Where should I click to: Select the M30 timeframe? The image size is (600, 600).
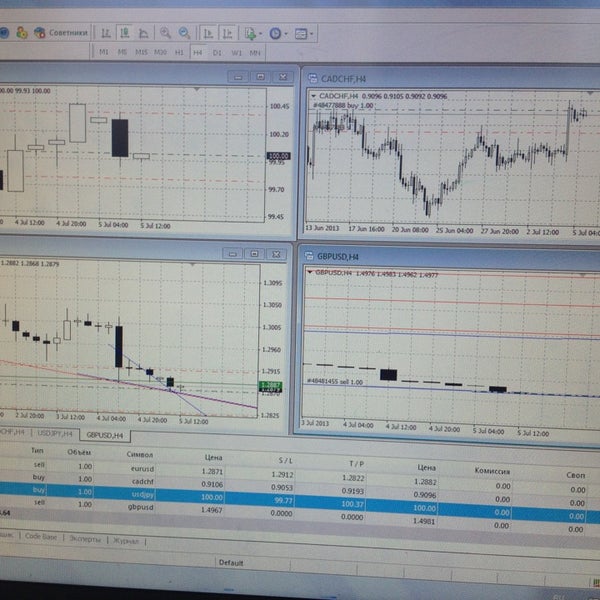[160, 52]
